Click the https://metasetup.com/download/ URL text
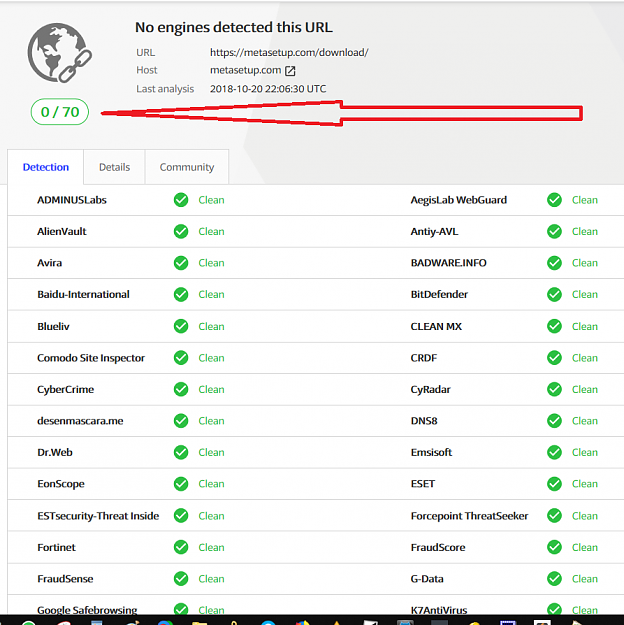 point(289,53)
